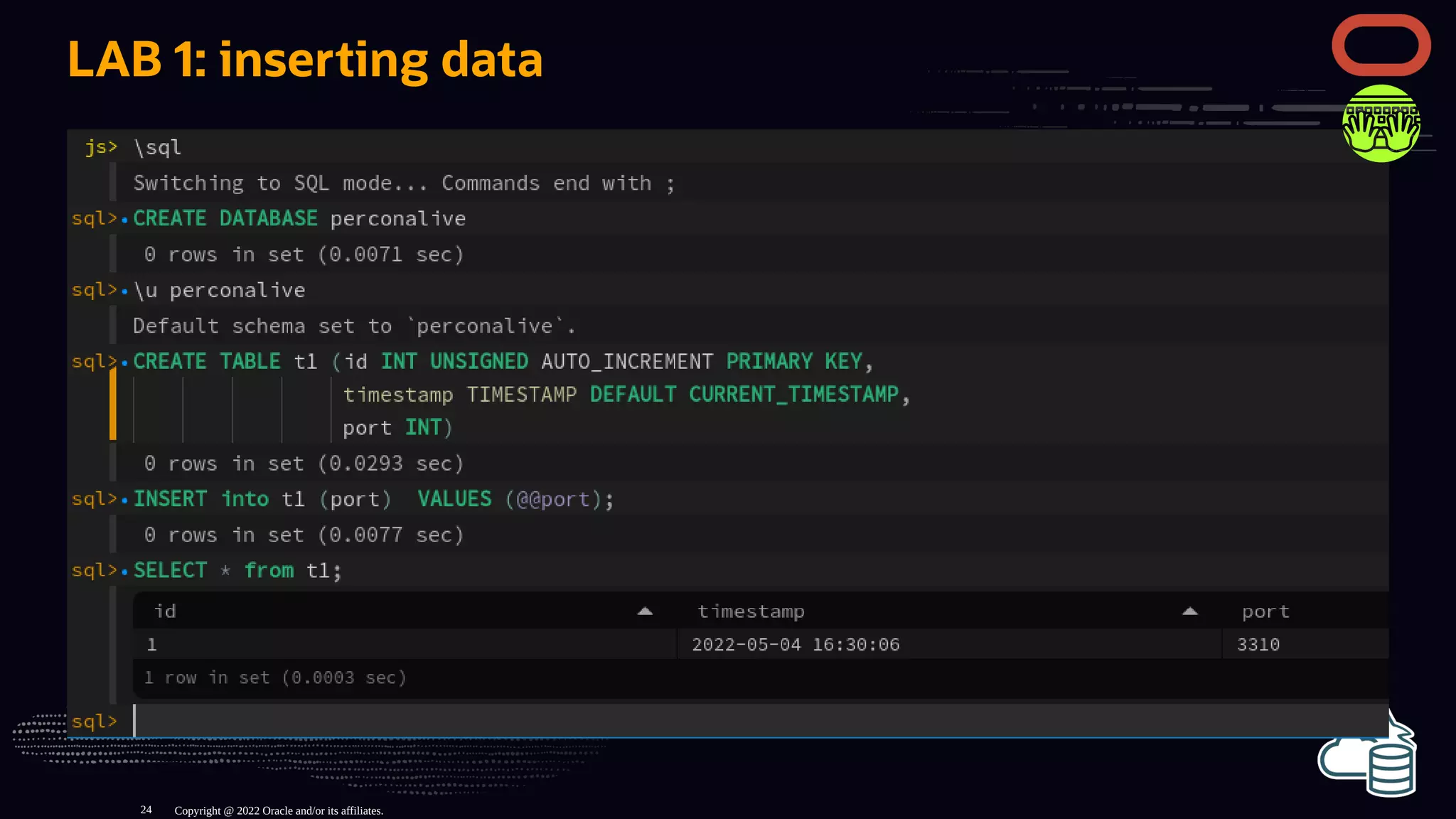Select the result cell 2022-05-04 16:30:06
This screenshot has width=1456, height=819.
pos(796,645)
